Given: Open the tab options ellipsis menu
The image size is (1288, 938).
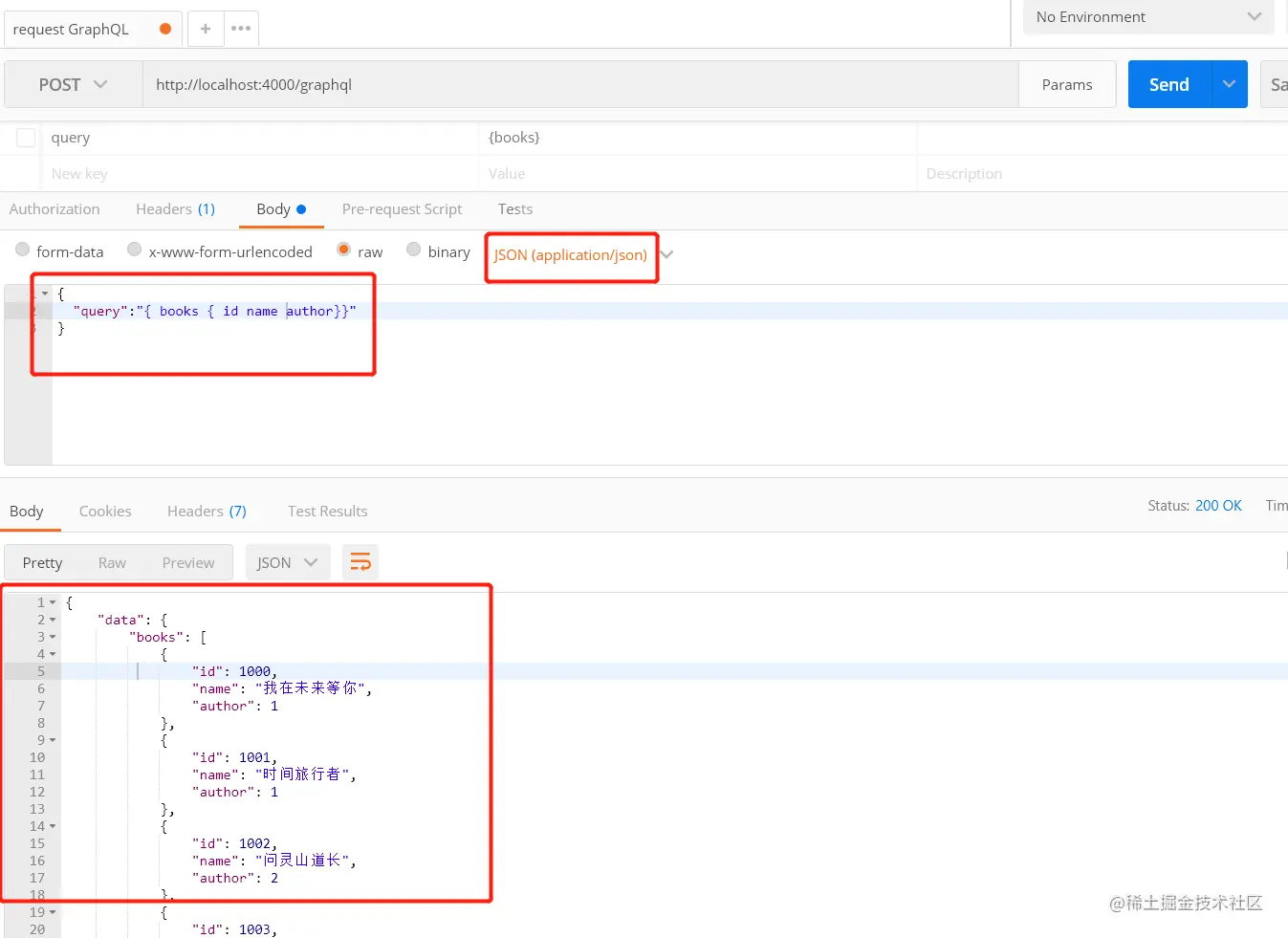Looking at the screenshot, I should (x=241, y=29).
